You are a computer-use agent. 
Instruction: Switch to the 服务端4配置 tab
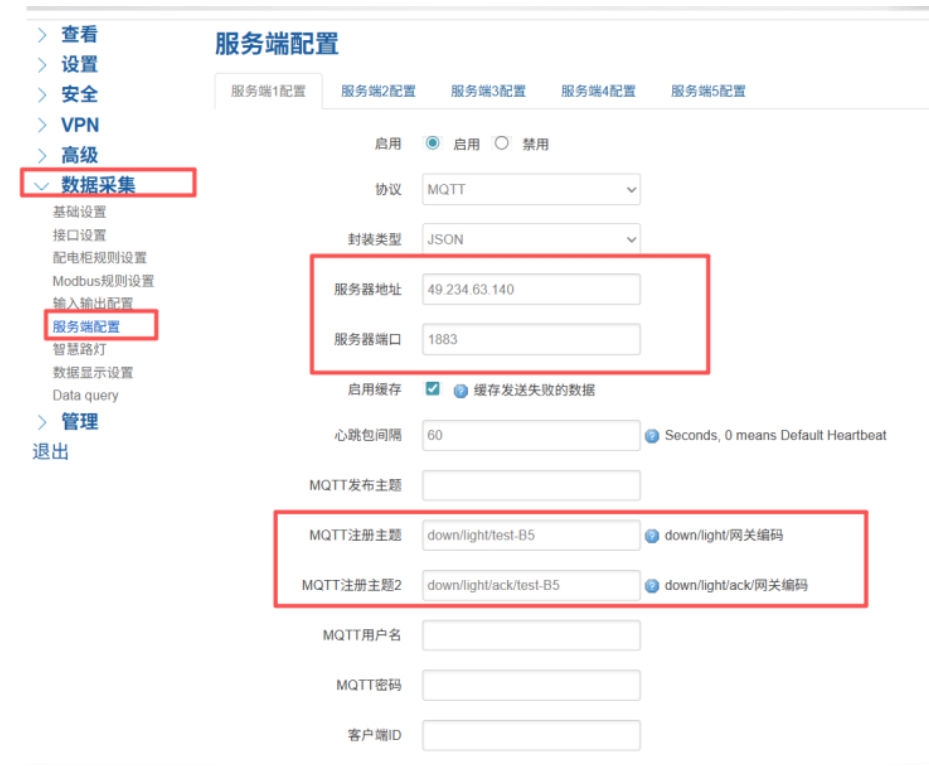pyautogui.click(x=598, y=90)
